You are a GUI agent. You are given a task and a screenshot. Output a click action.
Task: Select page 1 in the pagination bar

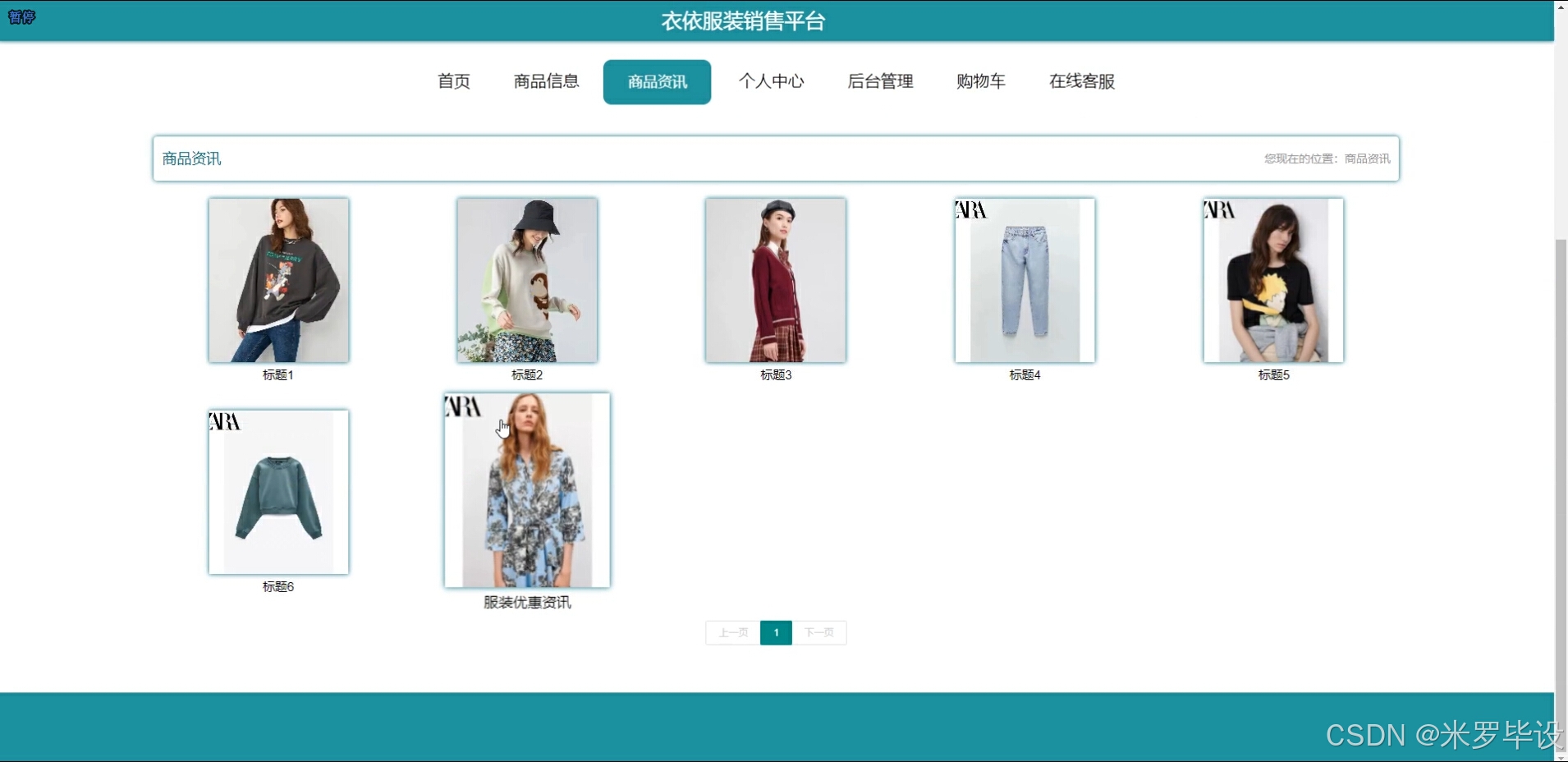[775, 632]
